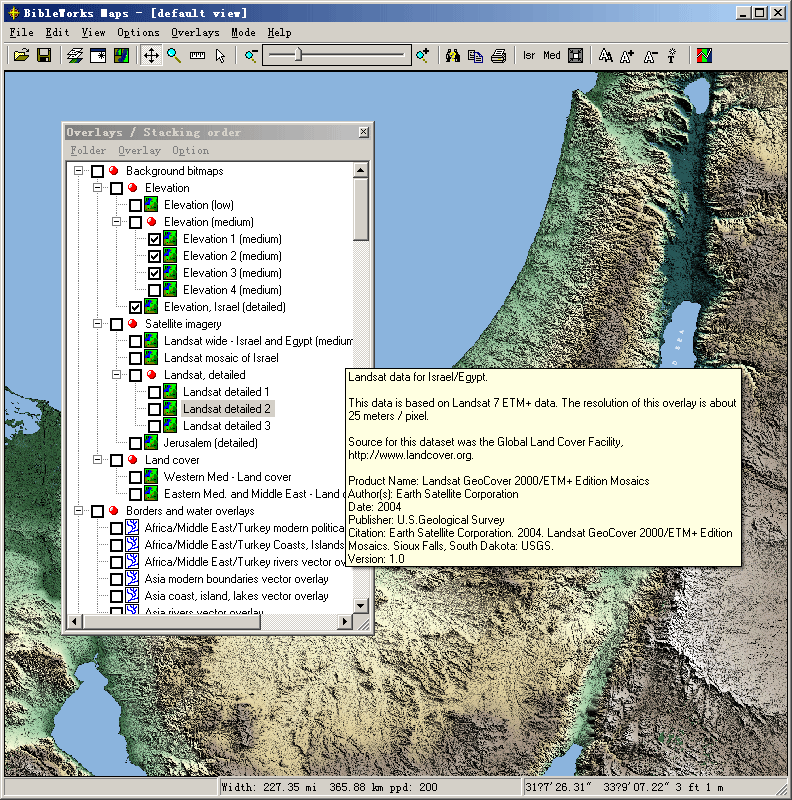Select Landsat detailed 2 tree item
This screenshot has width=792, height=800.
tap(227, 409)
